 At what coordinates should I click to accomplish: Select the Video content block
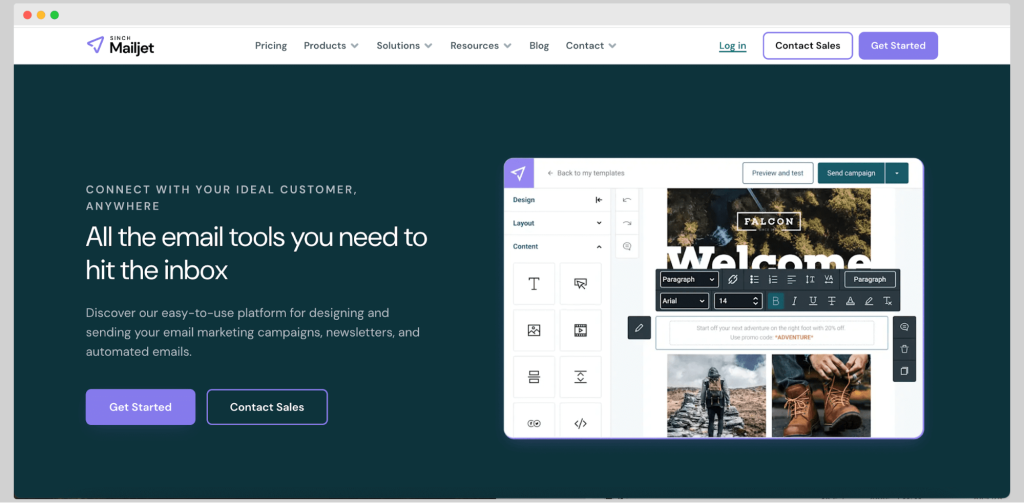581,330
